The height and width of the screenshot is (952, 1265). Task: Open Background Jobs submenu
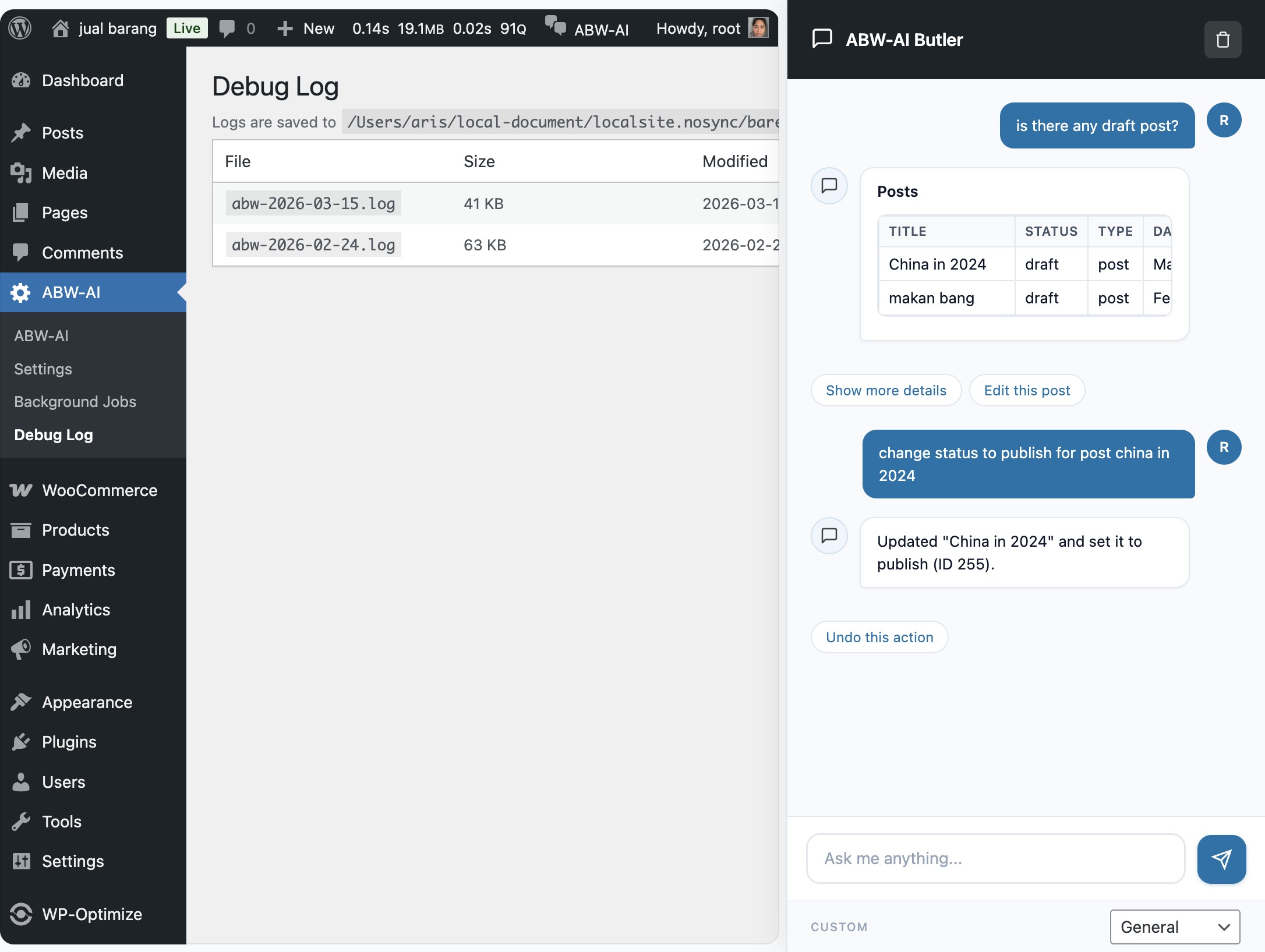pyautogui.click(x=75, y=402)
